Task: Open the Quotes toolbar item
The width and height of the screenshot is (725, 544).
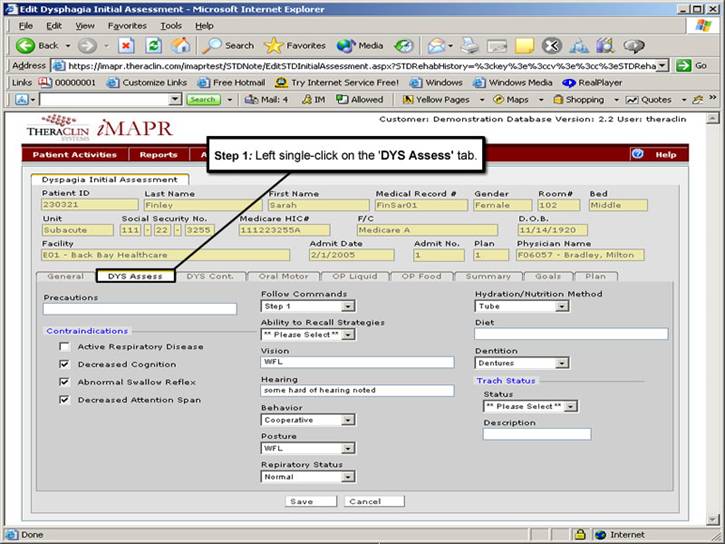Action: click(x=648, y=99)
